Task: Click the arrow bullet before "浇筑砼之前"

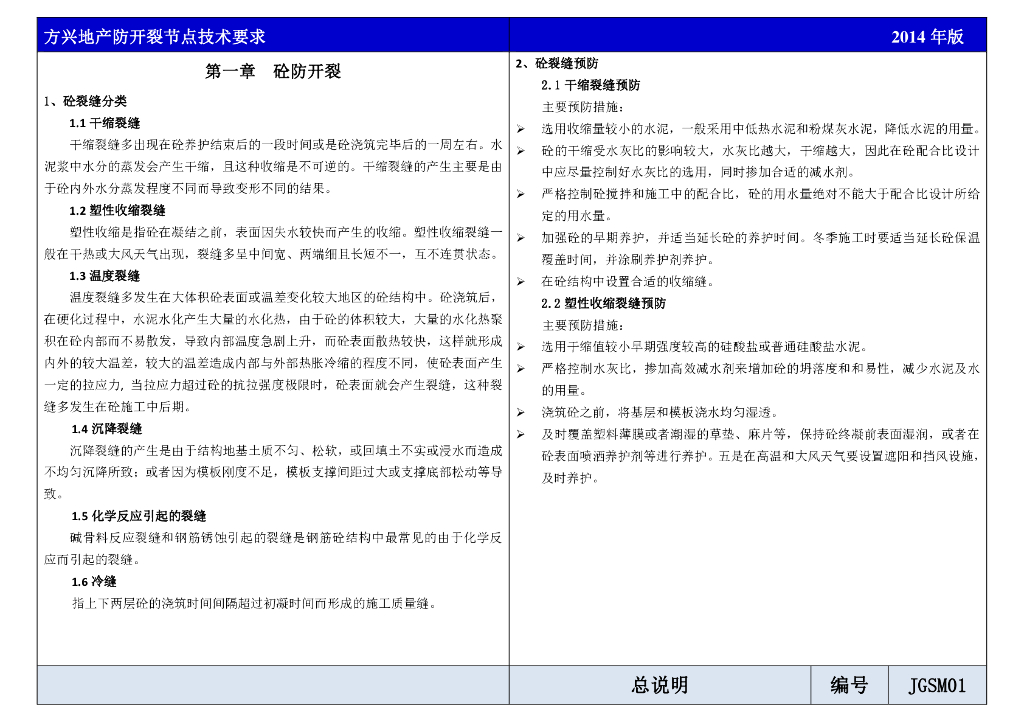Action: pos(521,412)
